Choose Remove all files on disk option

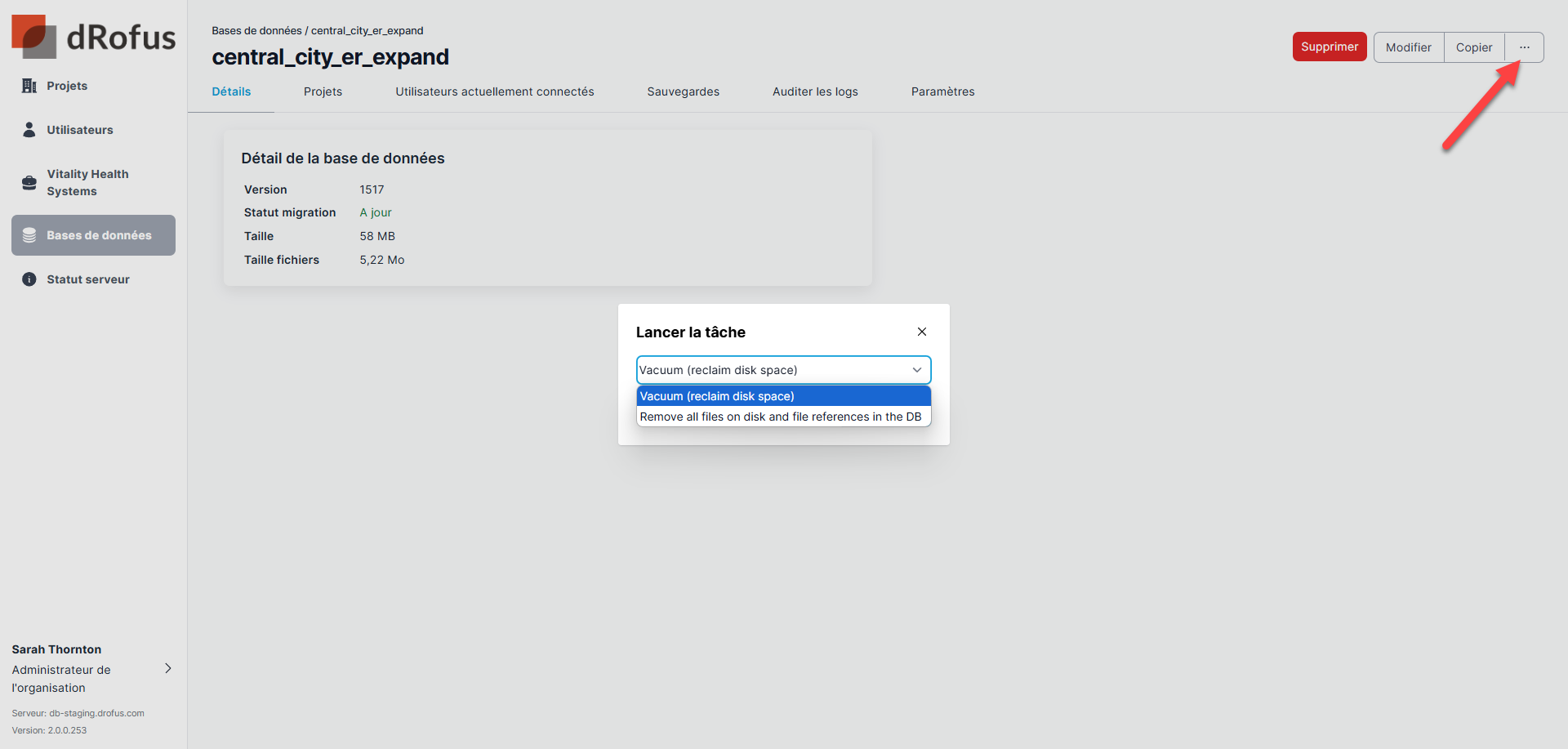(780, 417)
